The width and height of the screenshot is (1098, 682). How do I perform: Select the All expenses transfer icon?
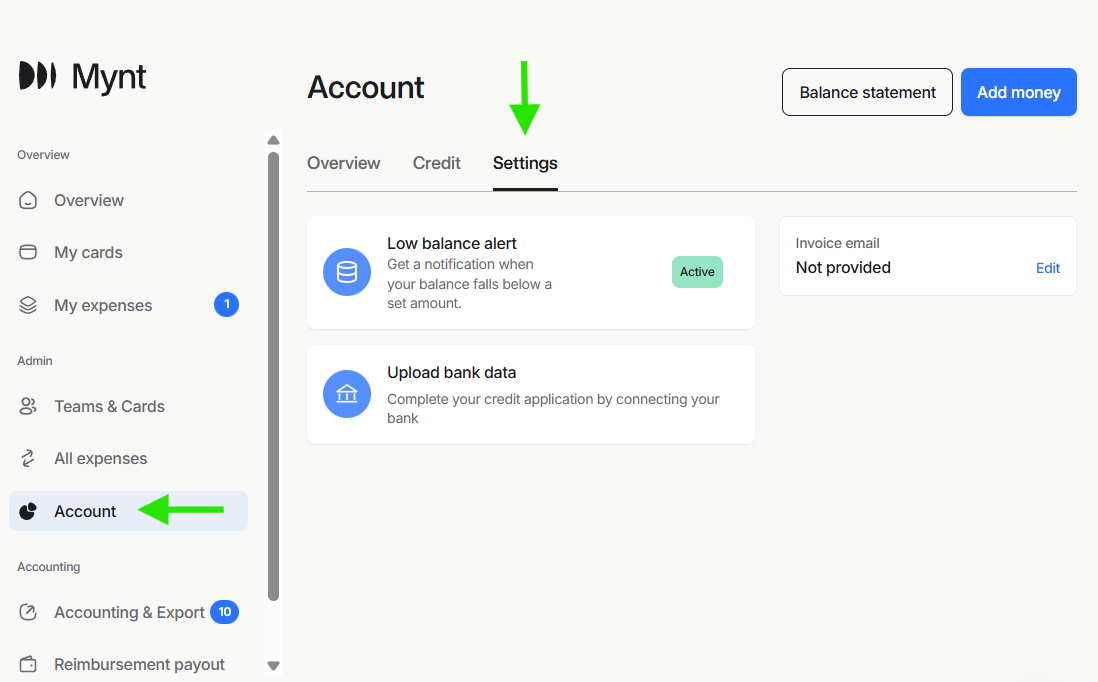pos(27,458)
